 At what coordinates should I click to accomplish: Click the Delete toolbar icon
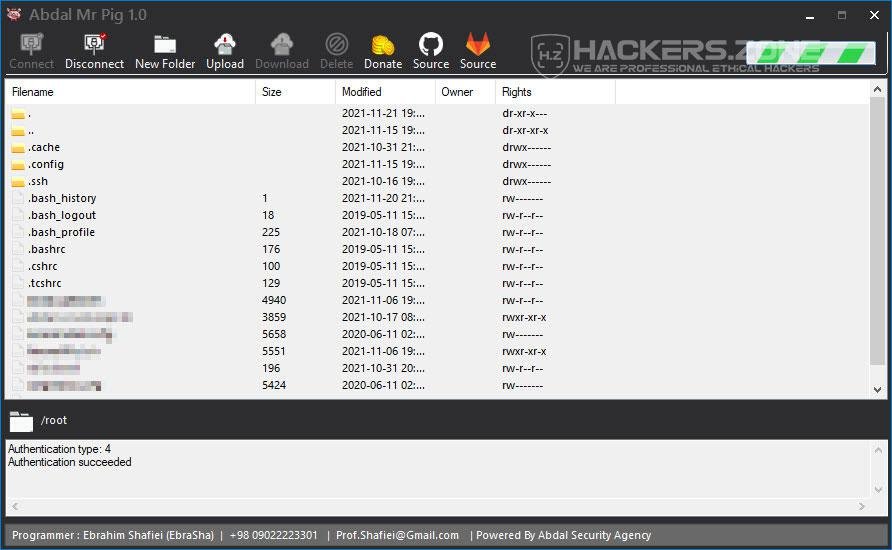pyautogui.click(x=336, y=44)
